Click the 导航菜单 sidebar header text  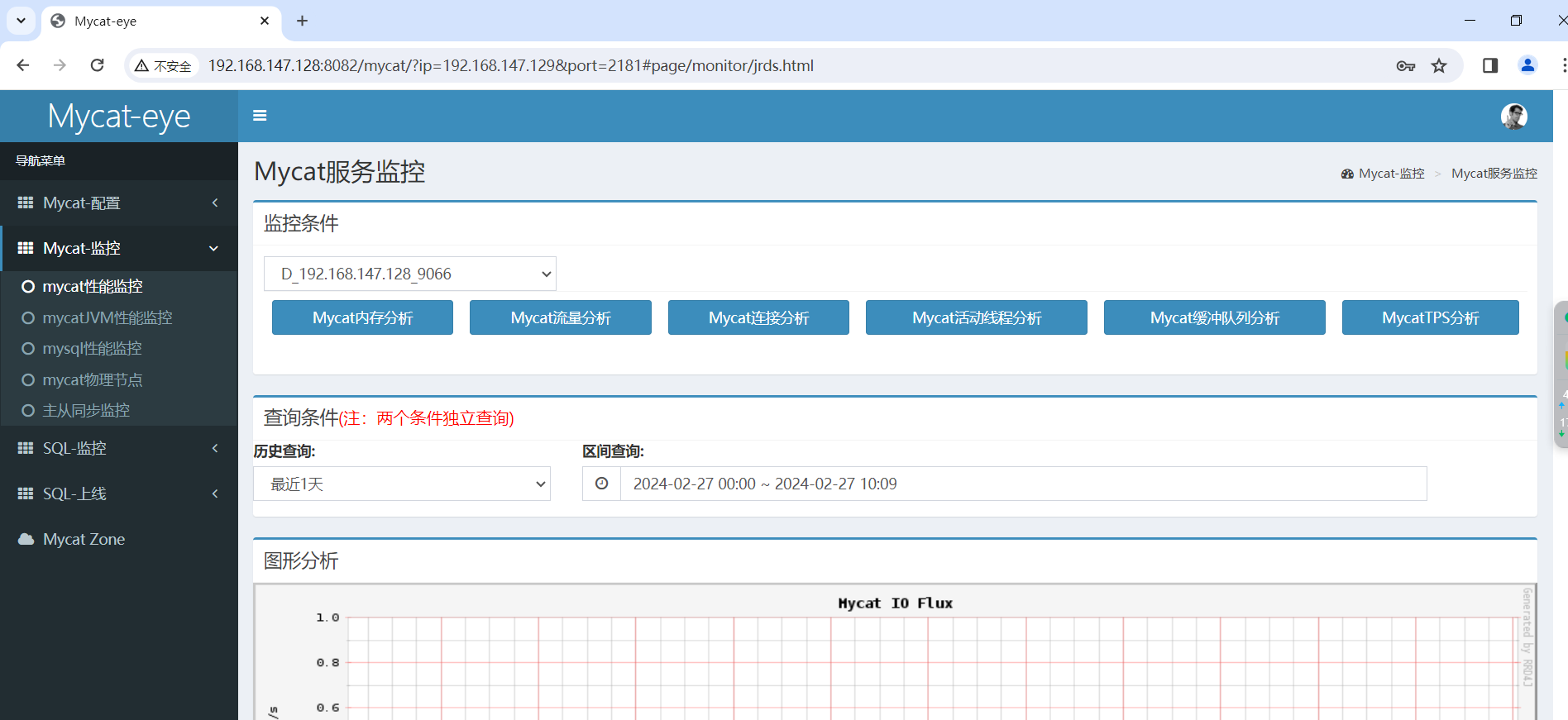pos(41,161)
